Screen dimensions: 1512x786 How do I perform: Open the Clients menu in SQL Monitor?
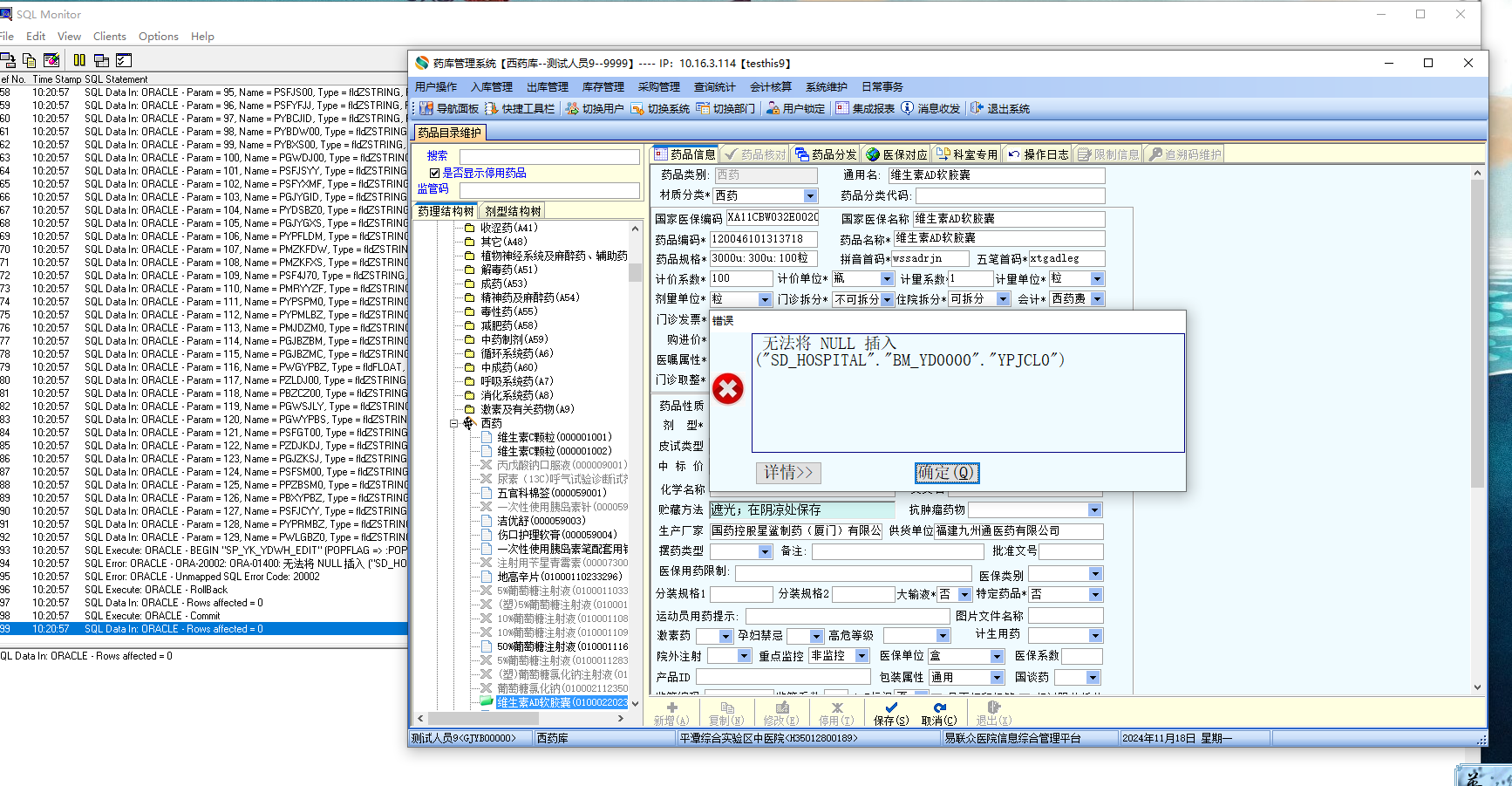click(110, 37)
